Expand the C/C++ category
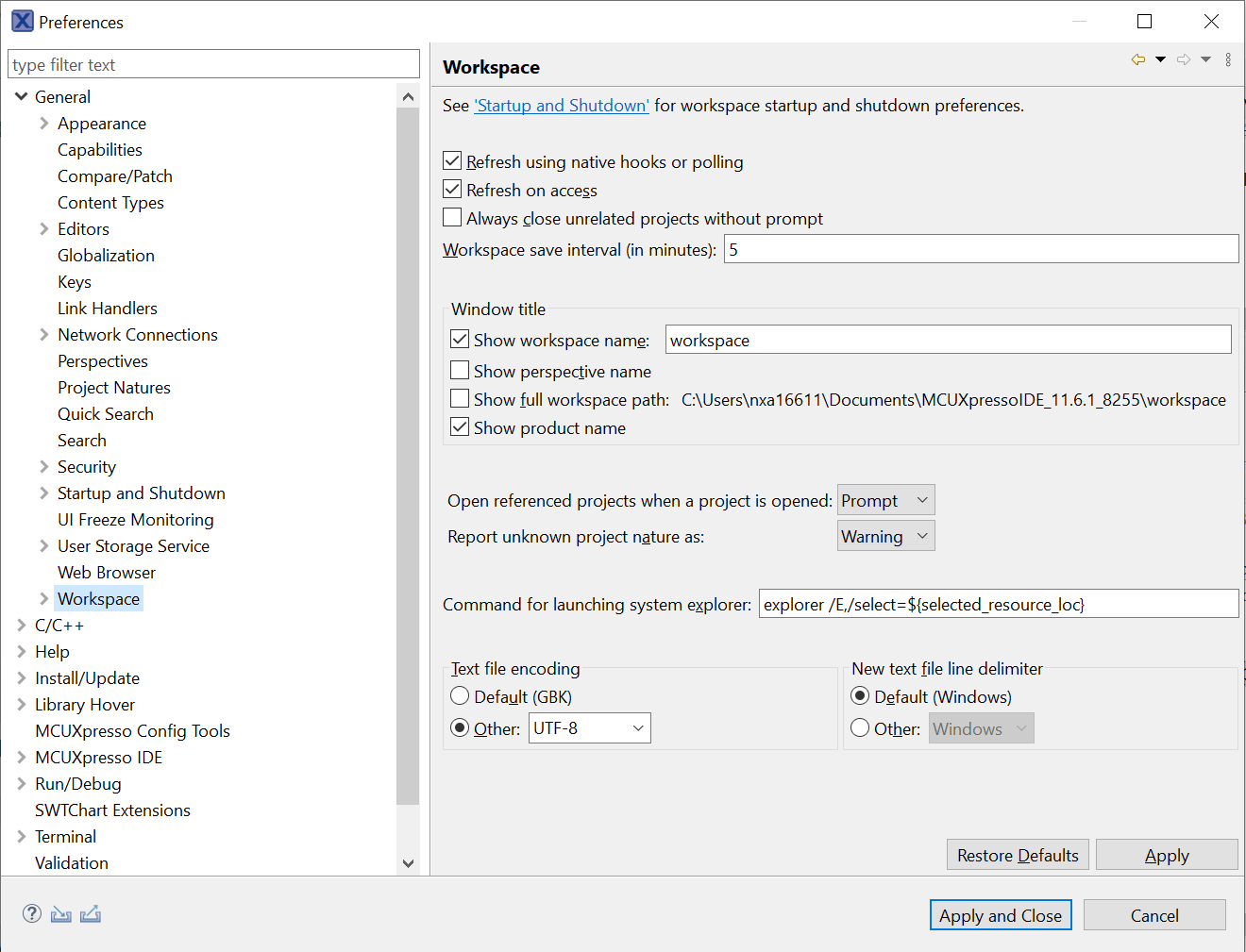 [21, 625]
